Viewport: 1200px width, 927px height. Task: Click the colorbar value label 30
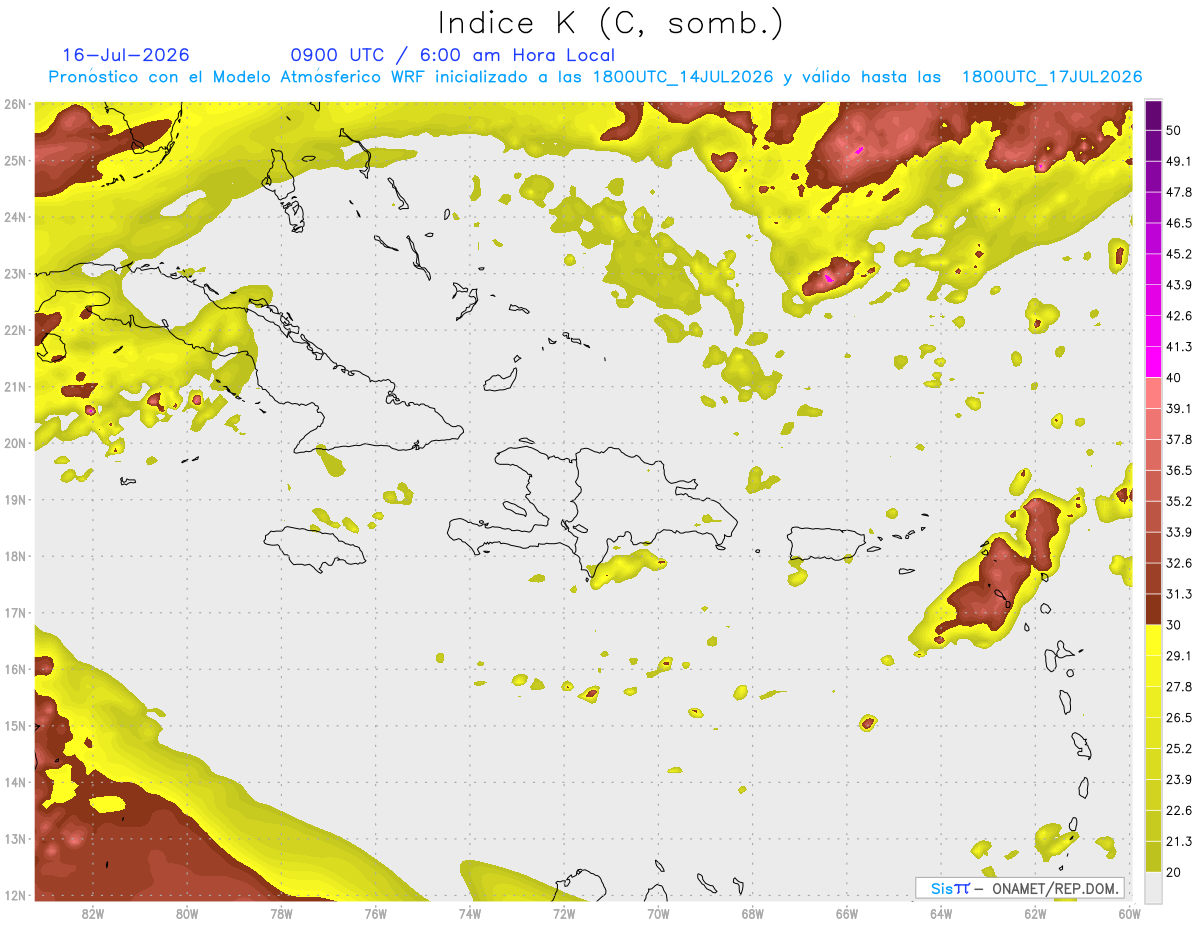tap(1174, 625)
